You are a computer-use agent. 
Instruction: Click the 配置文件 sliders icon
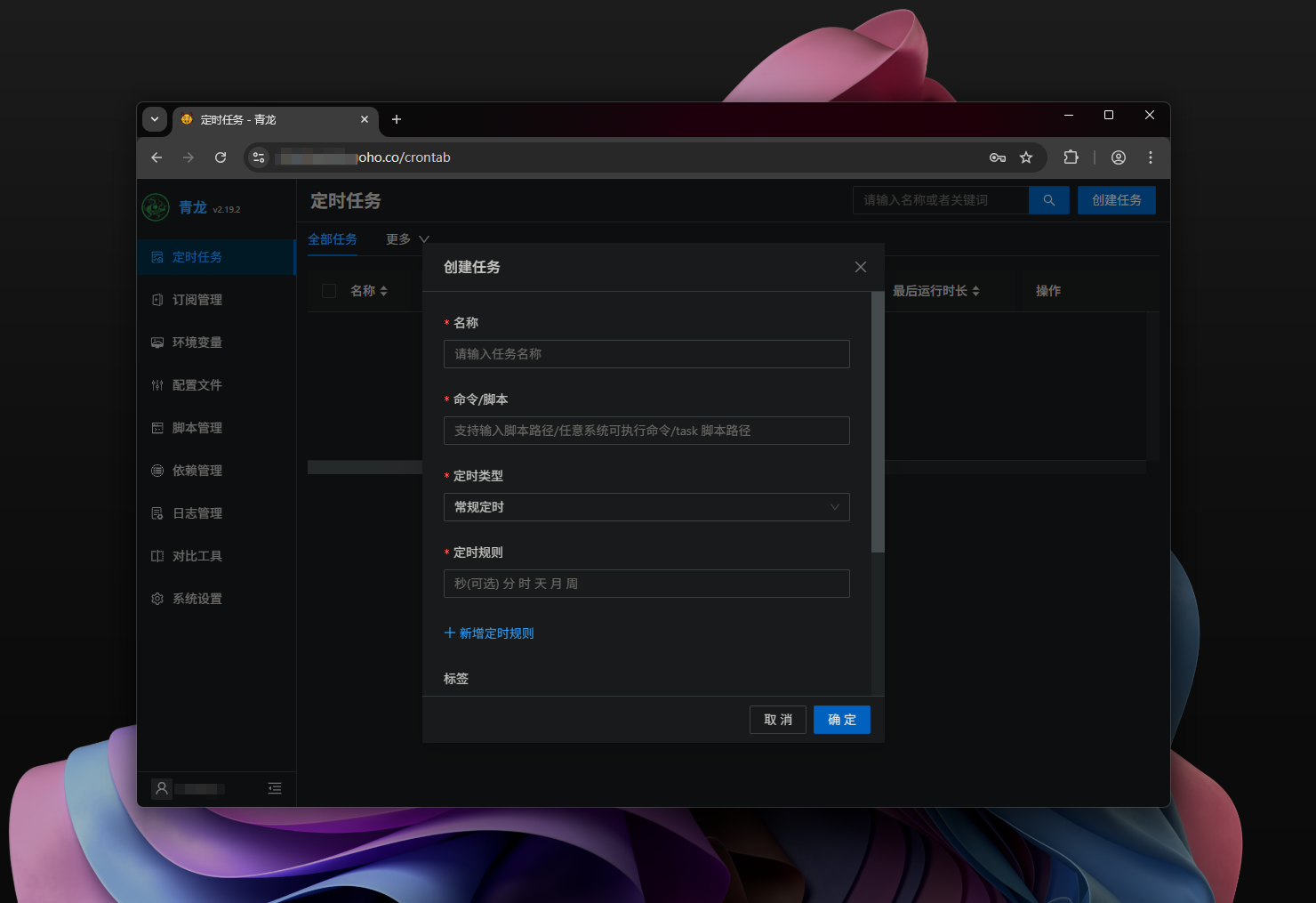(x=157, y=385)
